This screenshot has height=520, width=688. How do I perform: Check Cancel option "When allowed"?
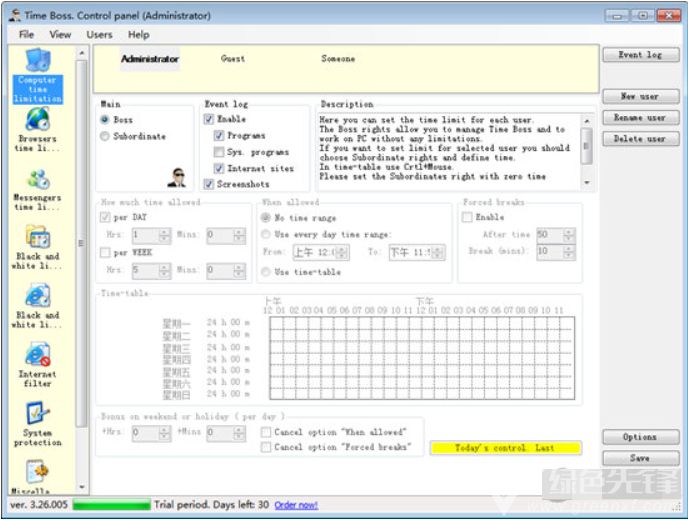tap(265, 432)
